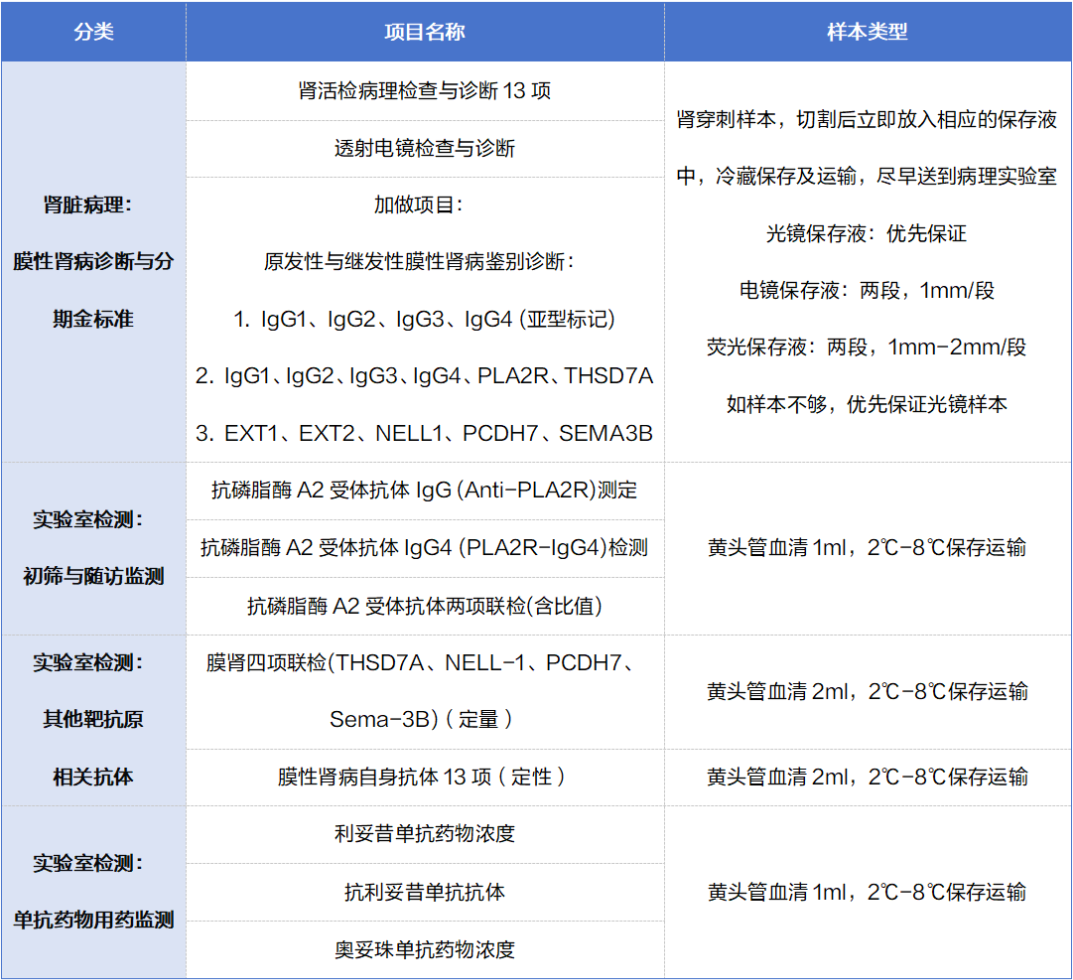This screenshot has width=1073, height=980.
Task: Click the 肾穿刺样本 sample description line
Action: coord(867,119)
